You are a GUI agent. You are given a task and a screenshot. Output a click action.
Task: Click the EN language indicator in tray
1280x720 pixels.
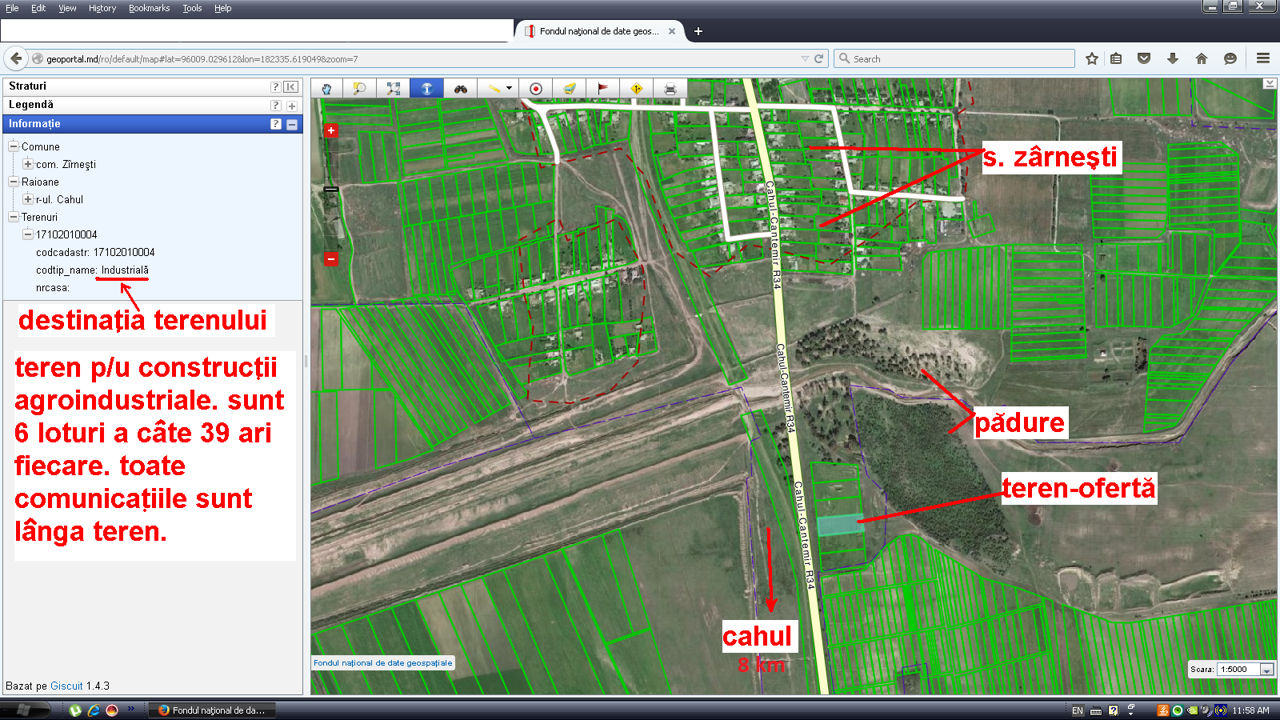pos(1077,710)
